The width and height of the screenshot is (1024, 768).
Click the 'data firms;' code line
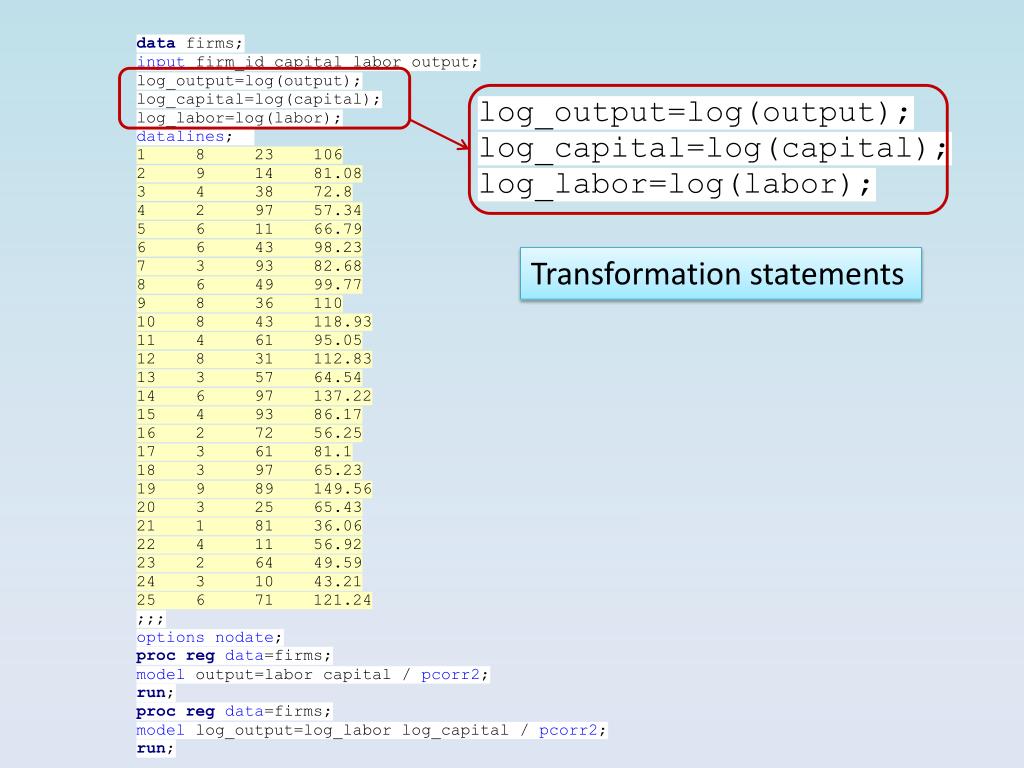189,43
